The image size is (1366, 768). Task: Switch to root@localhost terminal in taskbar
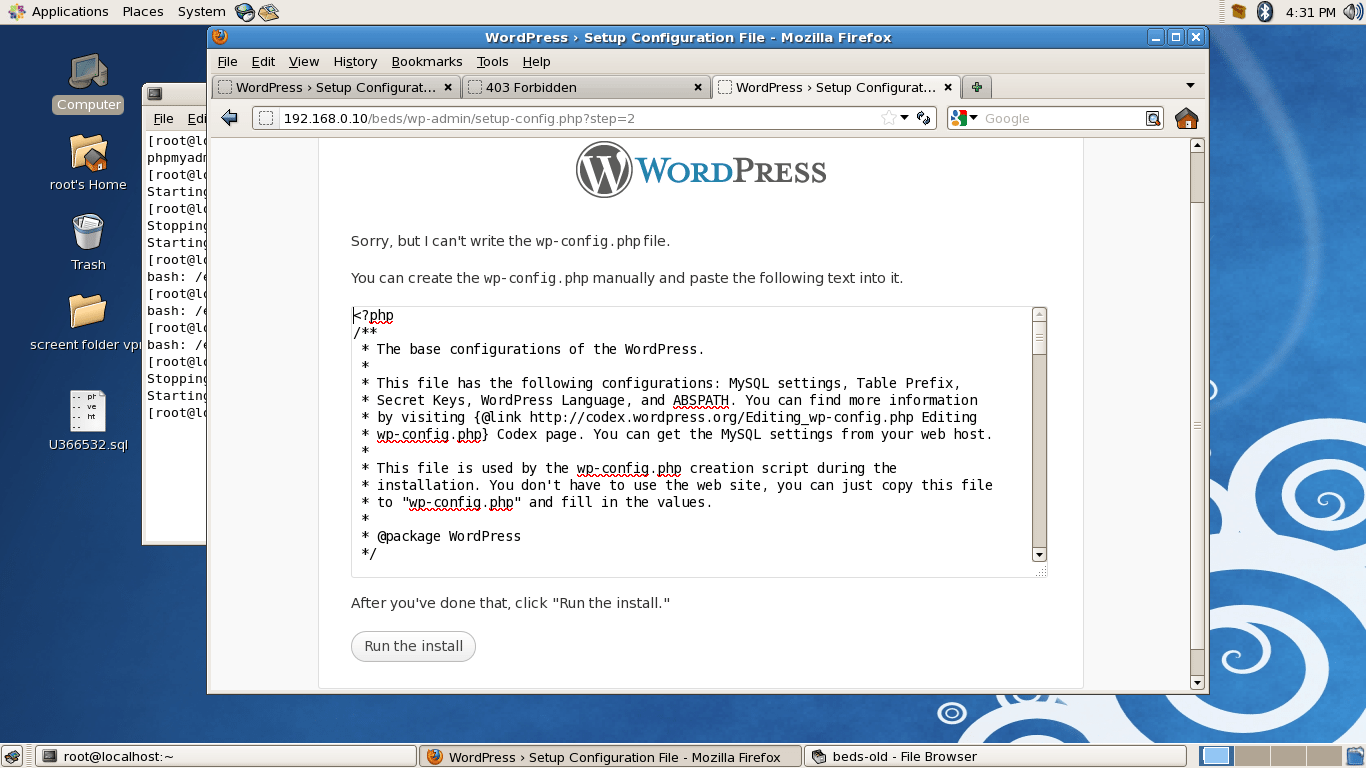pos(225,756)
